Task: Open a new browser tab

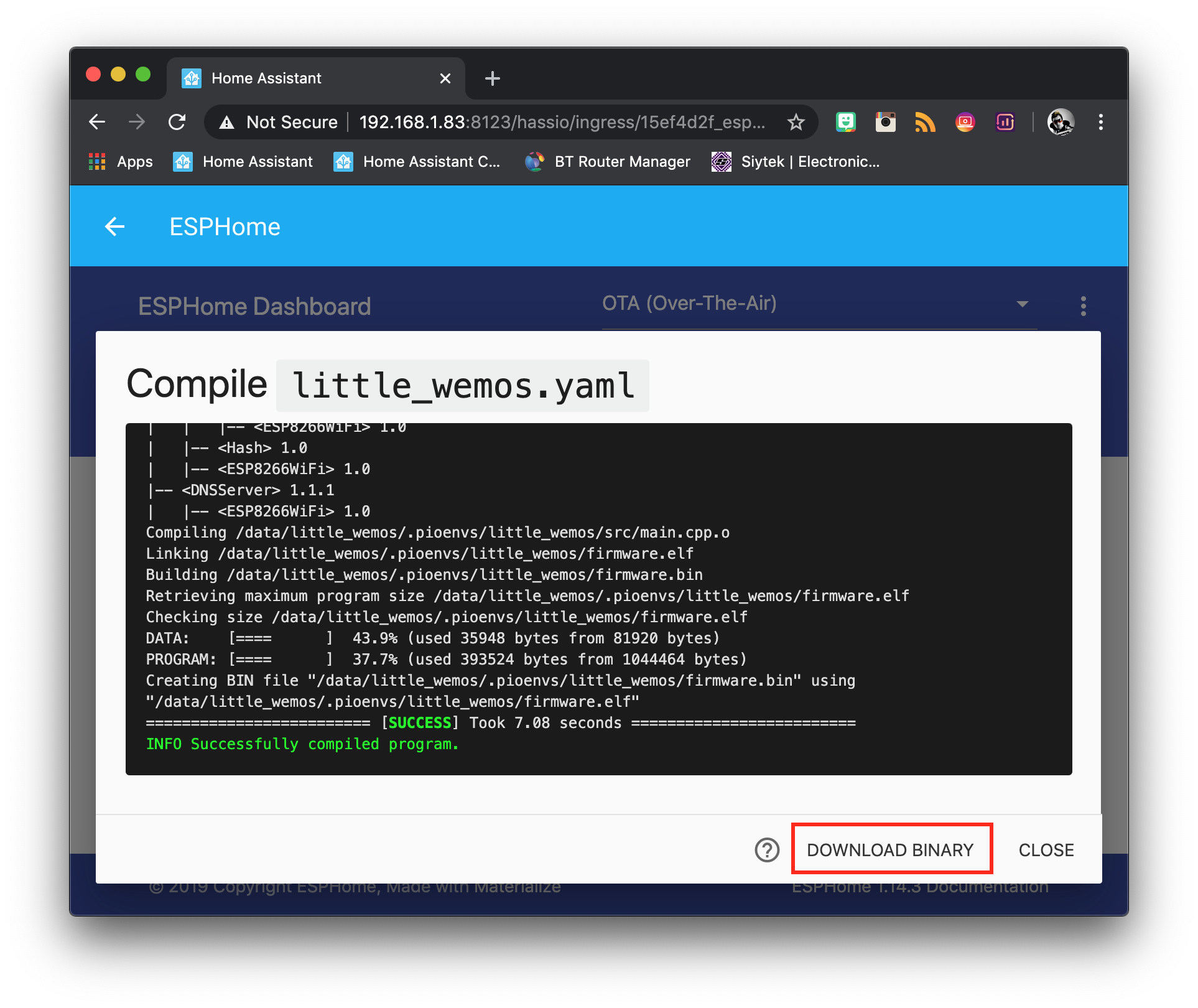Action: click(x=492, y=78)
